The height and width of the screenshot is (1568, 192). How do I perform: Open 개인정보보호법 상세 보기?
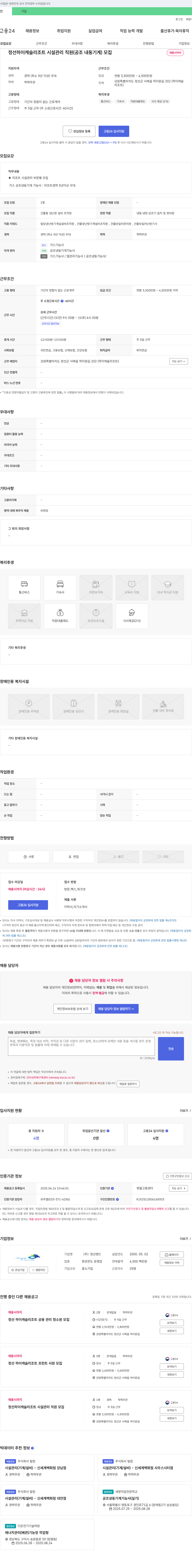click(72, 1009)
